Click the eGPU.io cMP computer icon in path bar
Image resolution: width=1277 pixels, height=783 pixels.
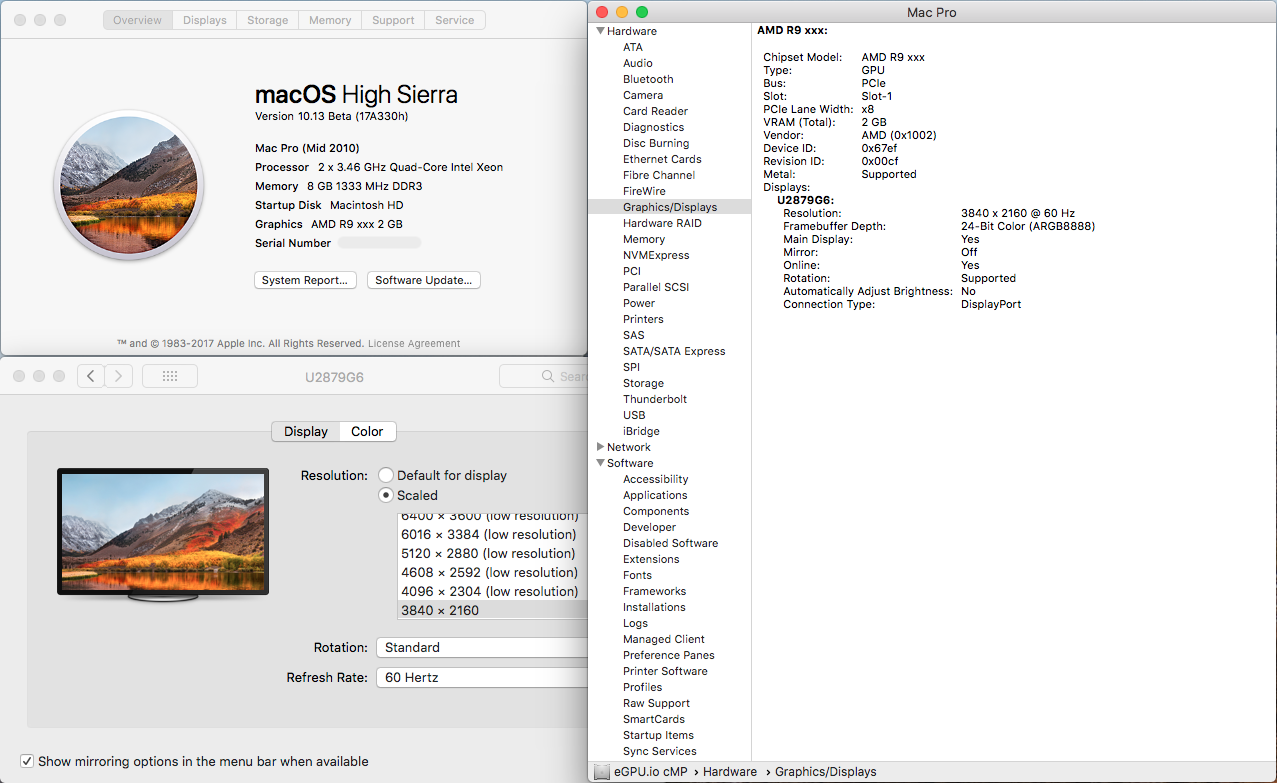pos(601,772)
